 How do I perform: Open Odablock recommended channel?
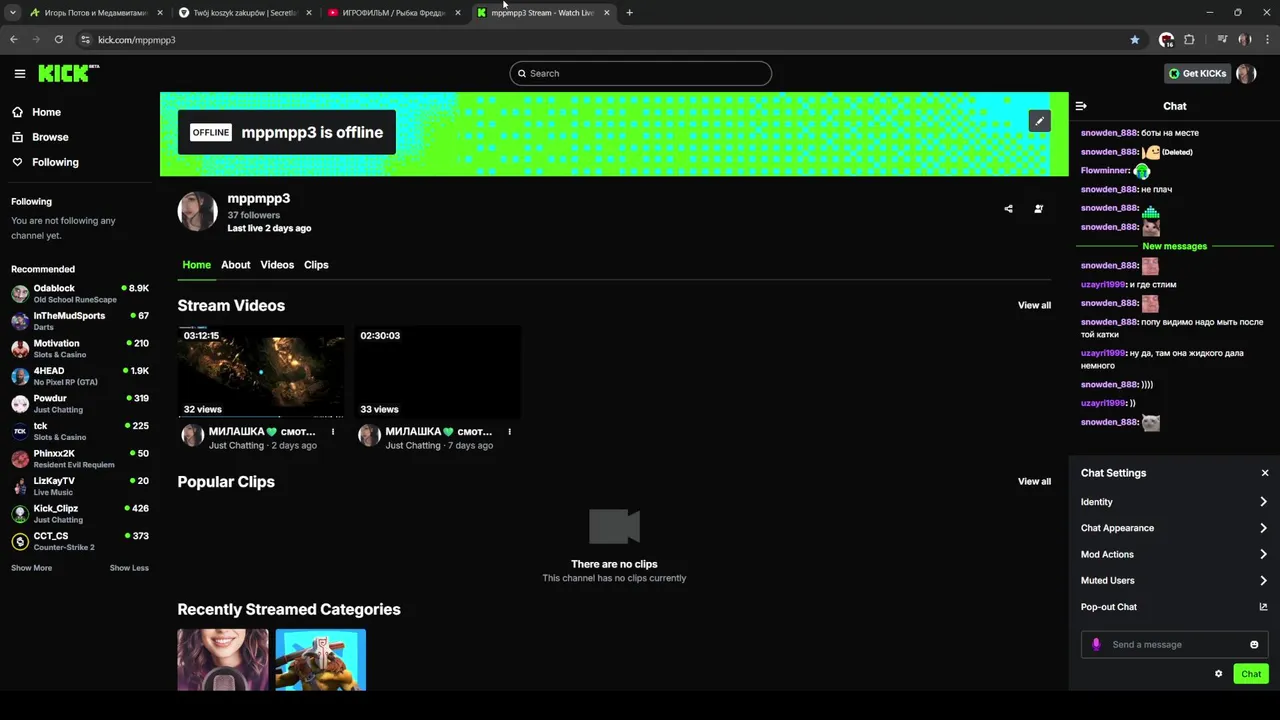80,294
